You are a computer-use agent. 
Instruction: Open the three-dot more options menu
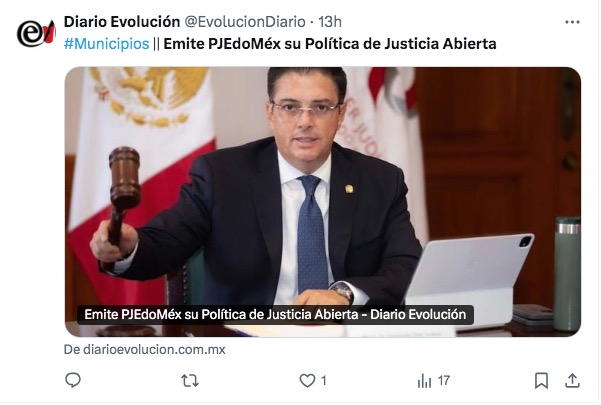[572, 22]
